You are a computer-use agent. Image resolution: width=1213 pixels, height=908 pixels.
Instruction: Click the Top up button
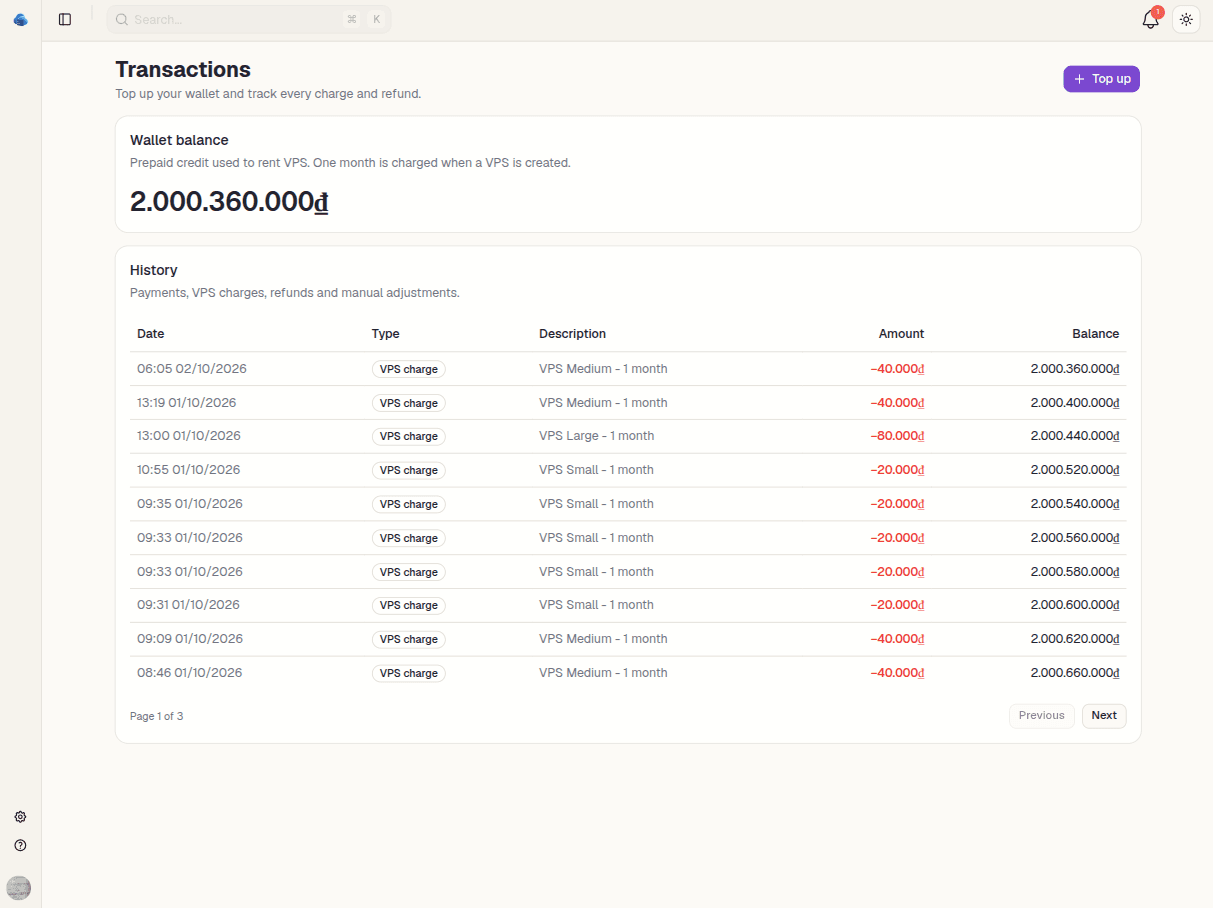(x=1101, y=79)
